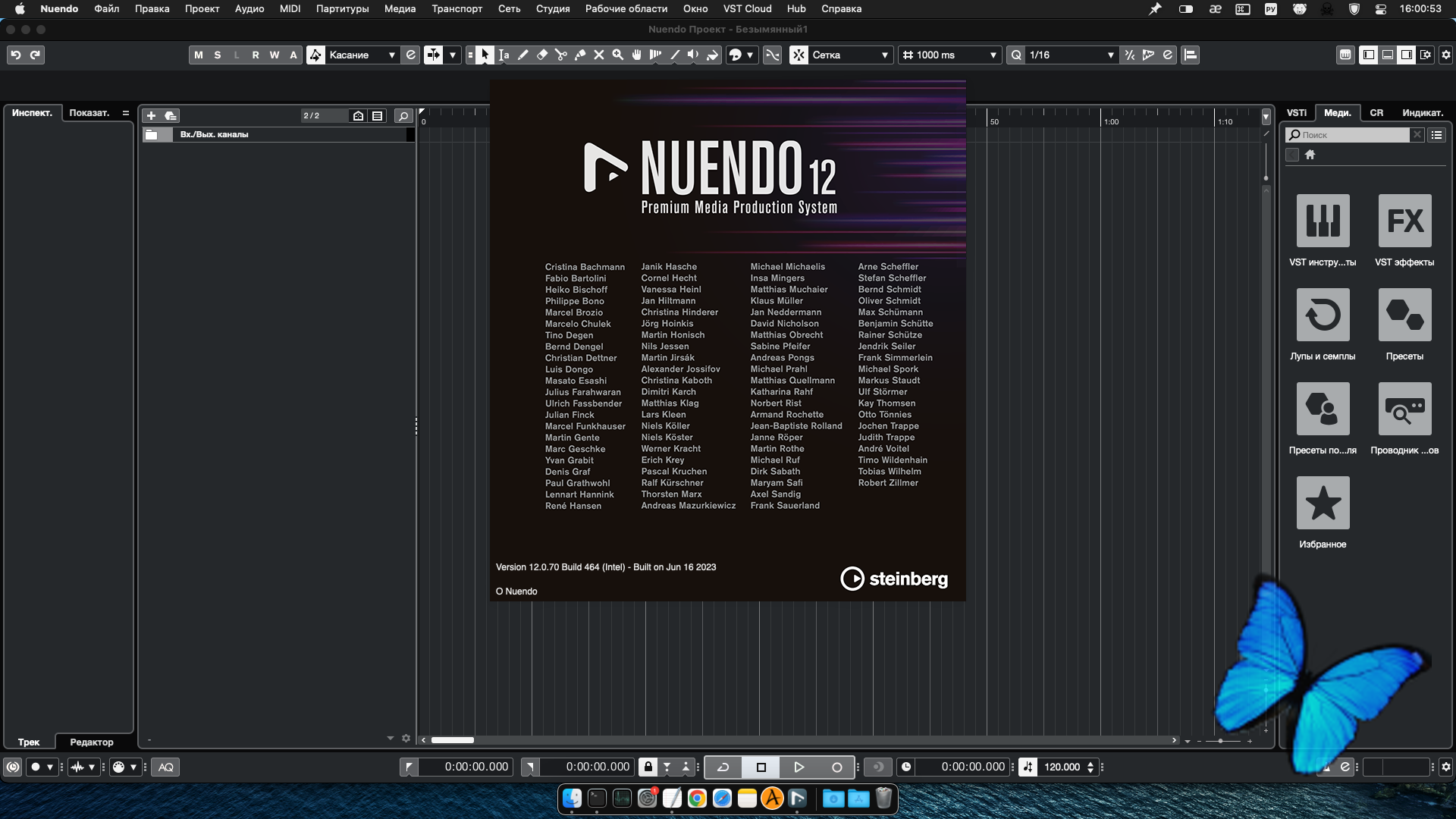Click the AQ auto-quantize button
The height and width of the screenshot is (819, 1456).
click(165, 767)
